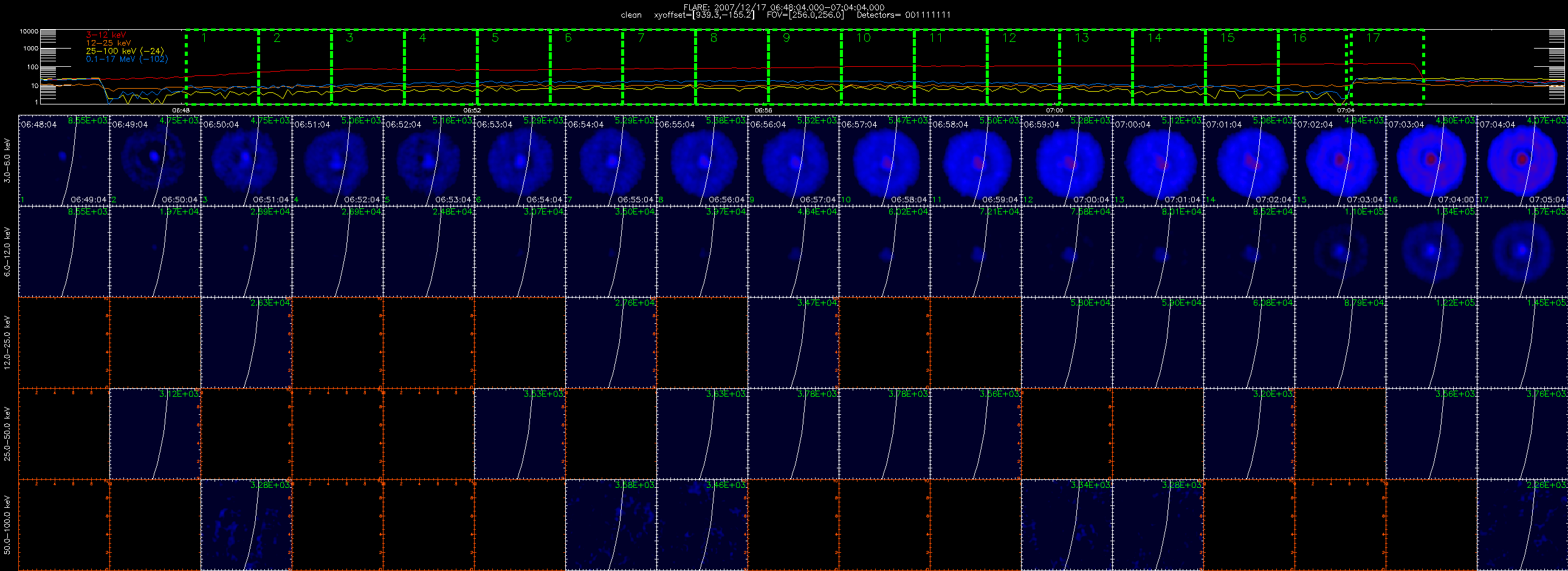
Task: Open the 50.0-100.0 keV image labeled 3.46E+03
Action: pos(702,525)
